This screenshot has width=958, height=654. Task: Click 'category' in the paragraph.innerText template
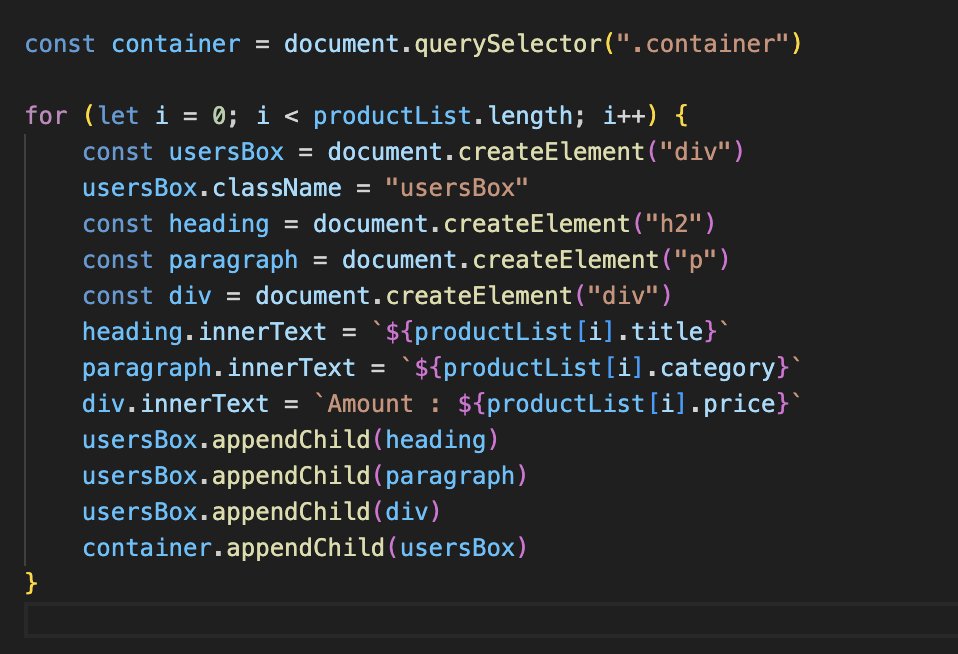pyautogui.click(x=717, y=368)
